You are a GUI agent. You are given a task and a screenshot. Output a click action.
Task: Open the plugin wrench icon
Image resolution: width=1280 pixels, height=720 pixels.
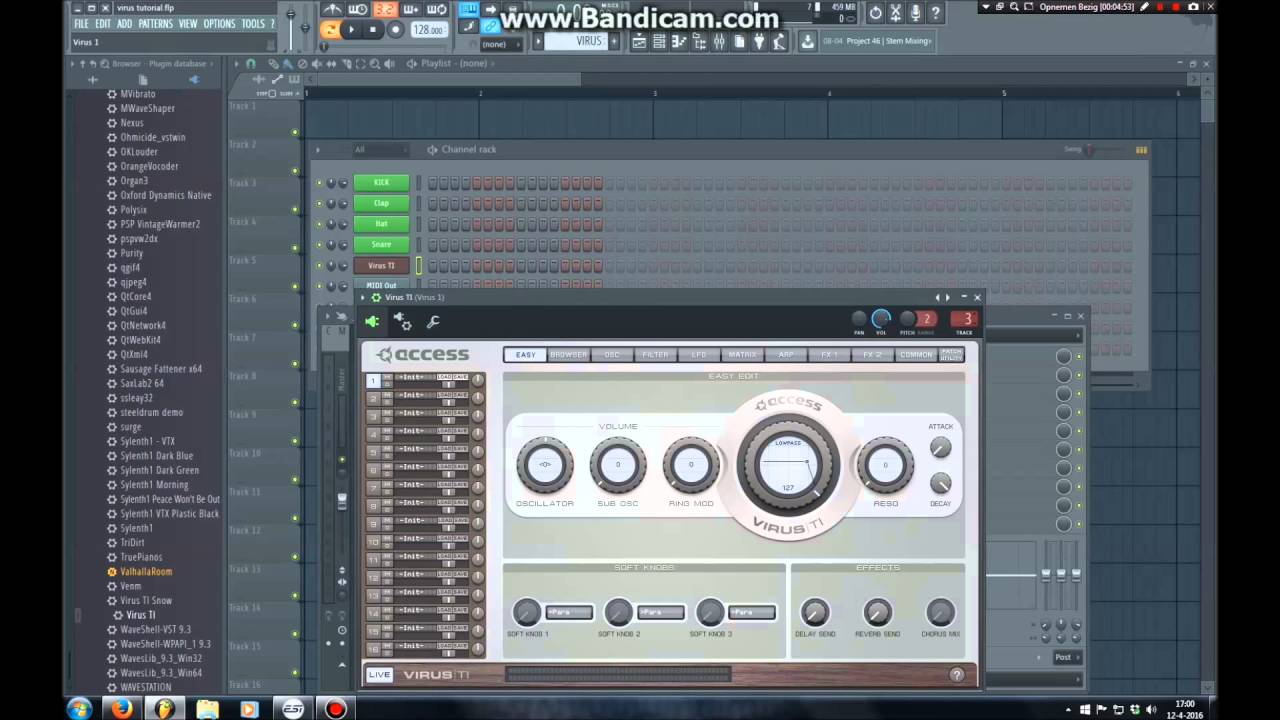pyautogui.click(x=433, y=321)
